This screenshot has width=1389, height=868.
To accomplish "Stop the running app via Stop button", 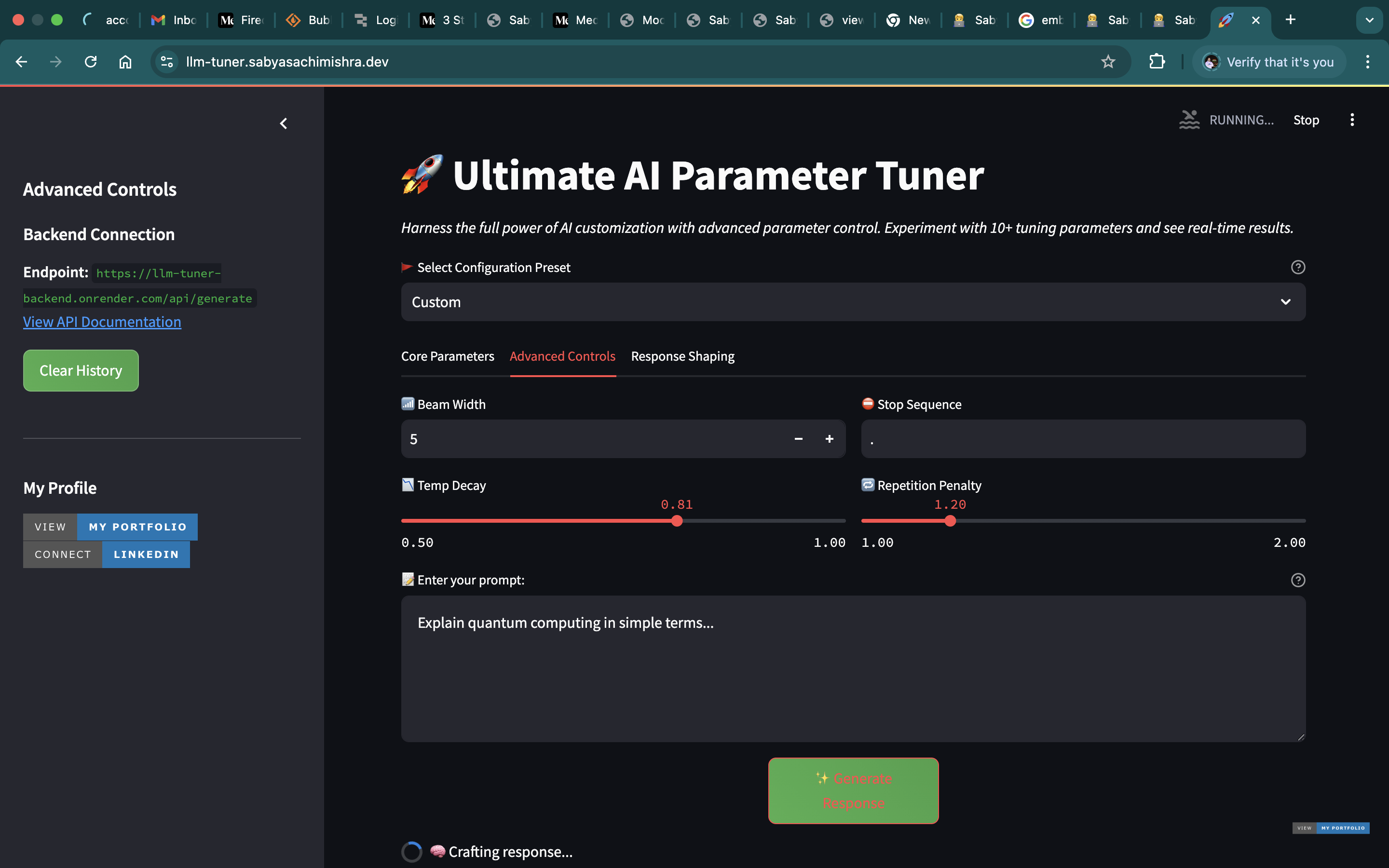I will tap(1306, 120).
